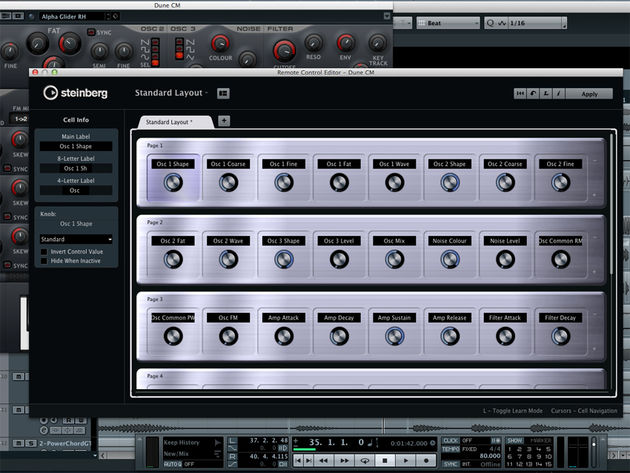This screenshot has height=473, width=630.
Task: Click the Fast Forward button in transport
Action: tap(344, 461)
